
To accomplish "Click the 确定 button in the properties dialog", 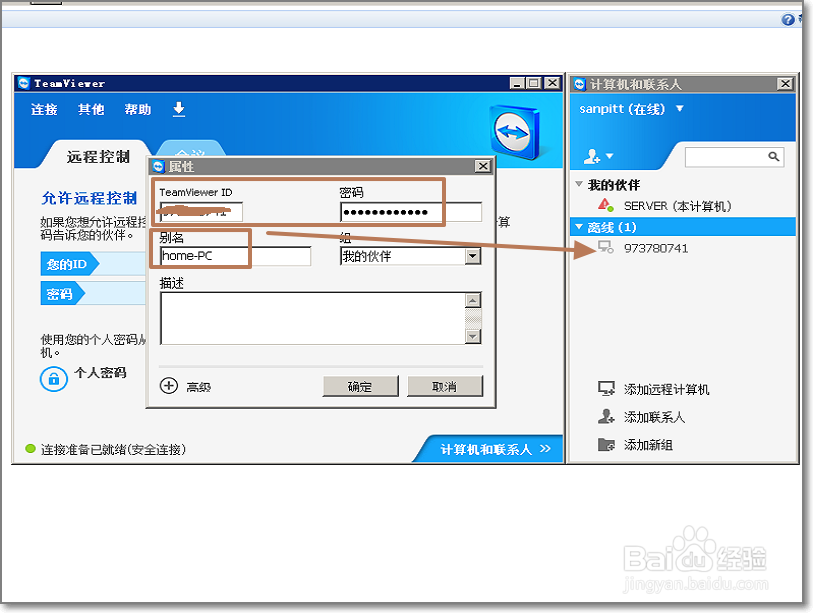I will [x=359, y=385].
